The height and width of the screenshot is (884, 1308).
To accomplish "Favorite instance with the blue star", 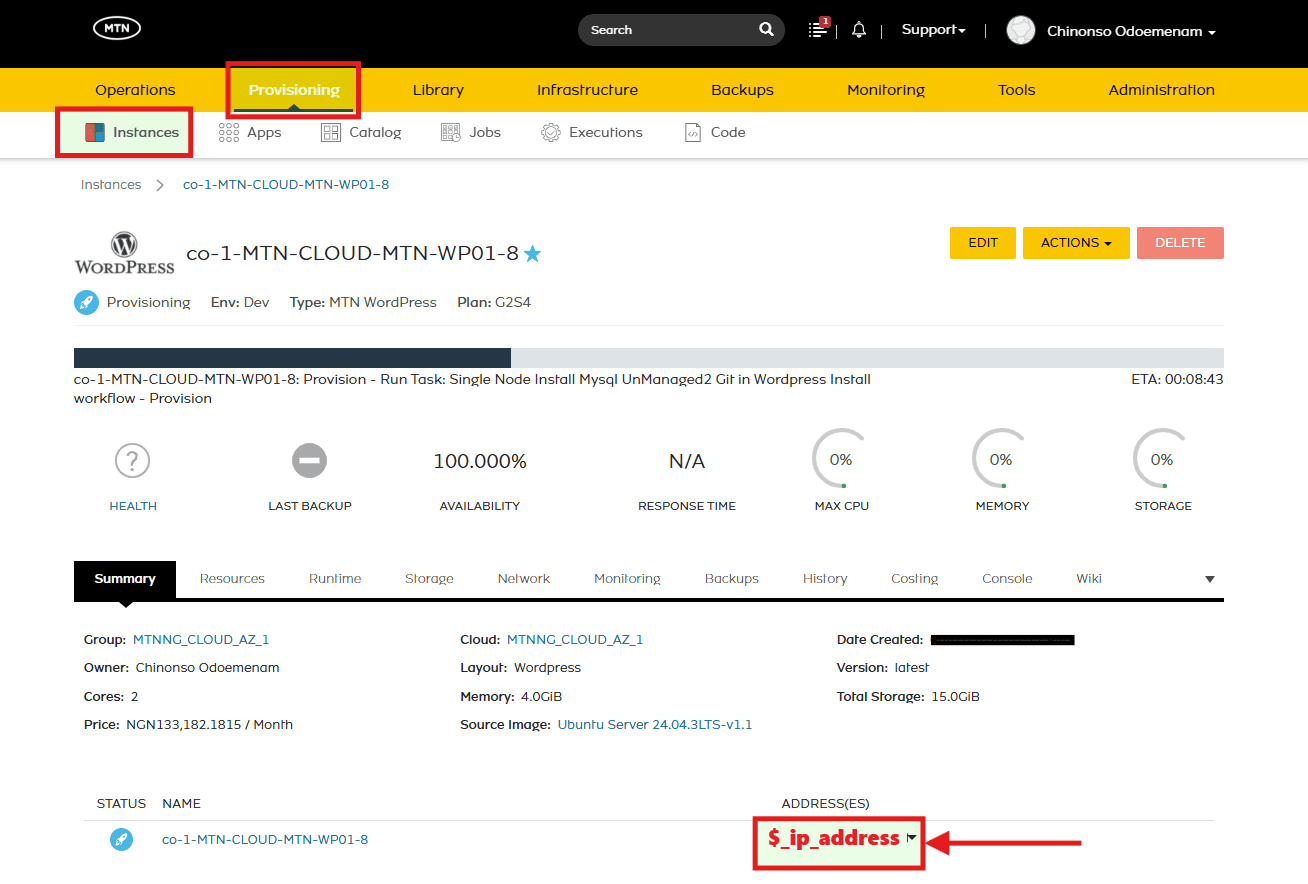I will click(533, 254).
